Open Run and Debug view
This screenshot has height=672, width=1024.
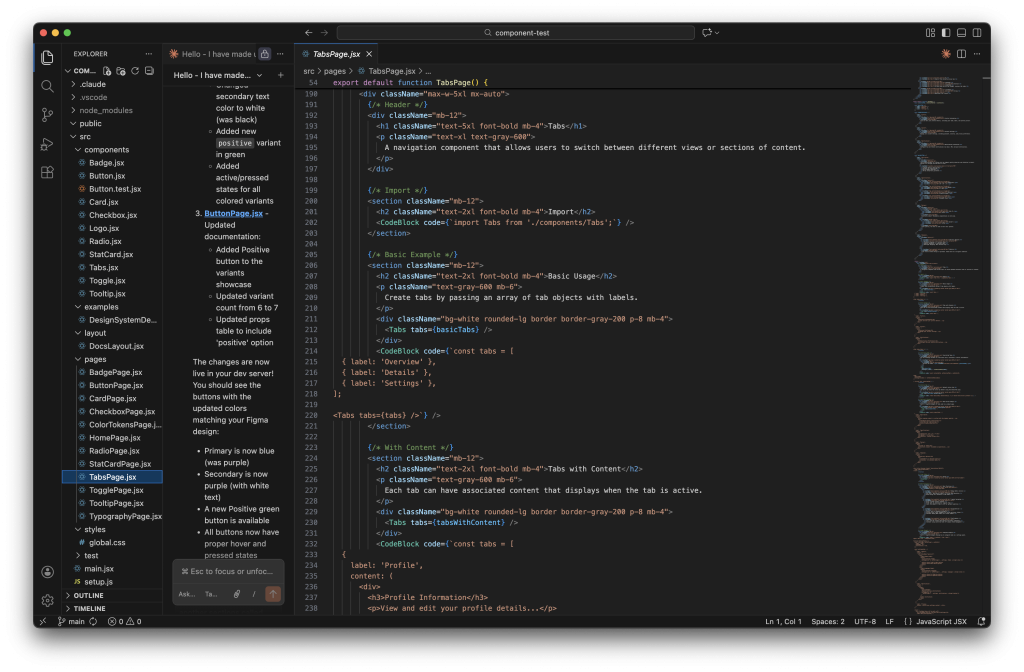point(47,144)
